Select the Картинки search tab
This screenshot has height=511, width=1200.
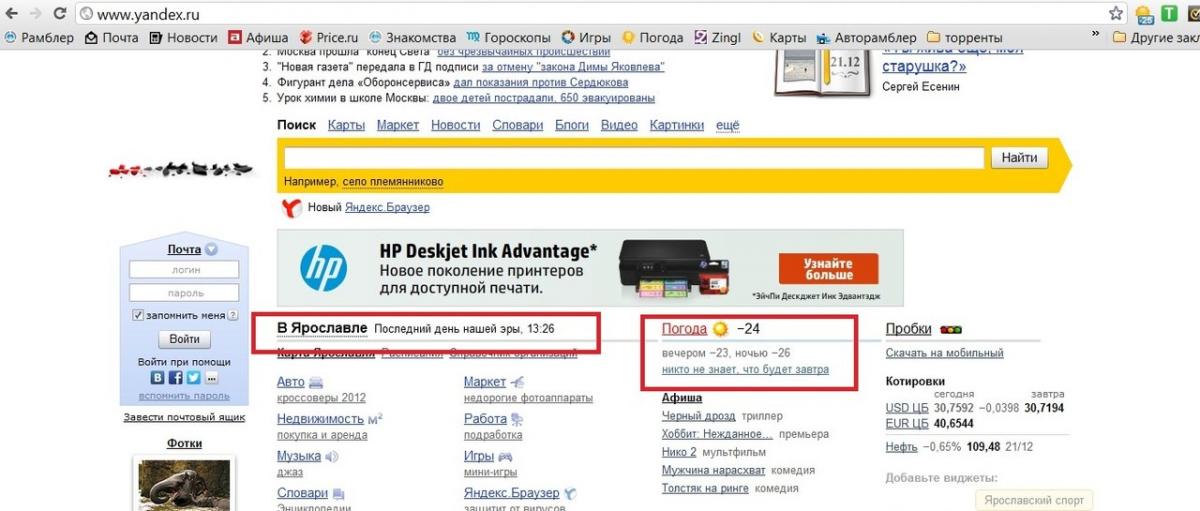tap(677, 125)
